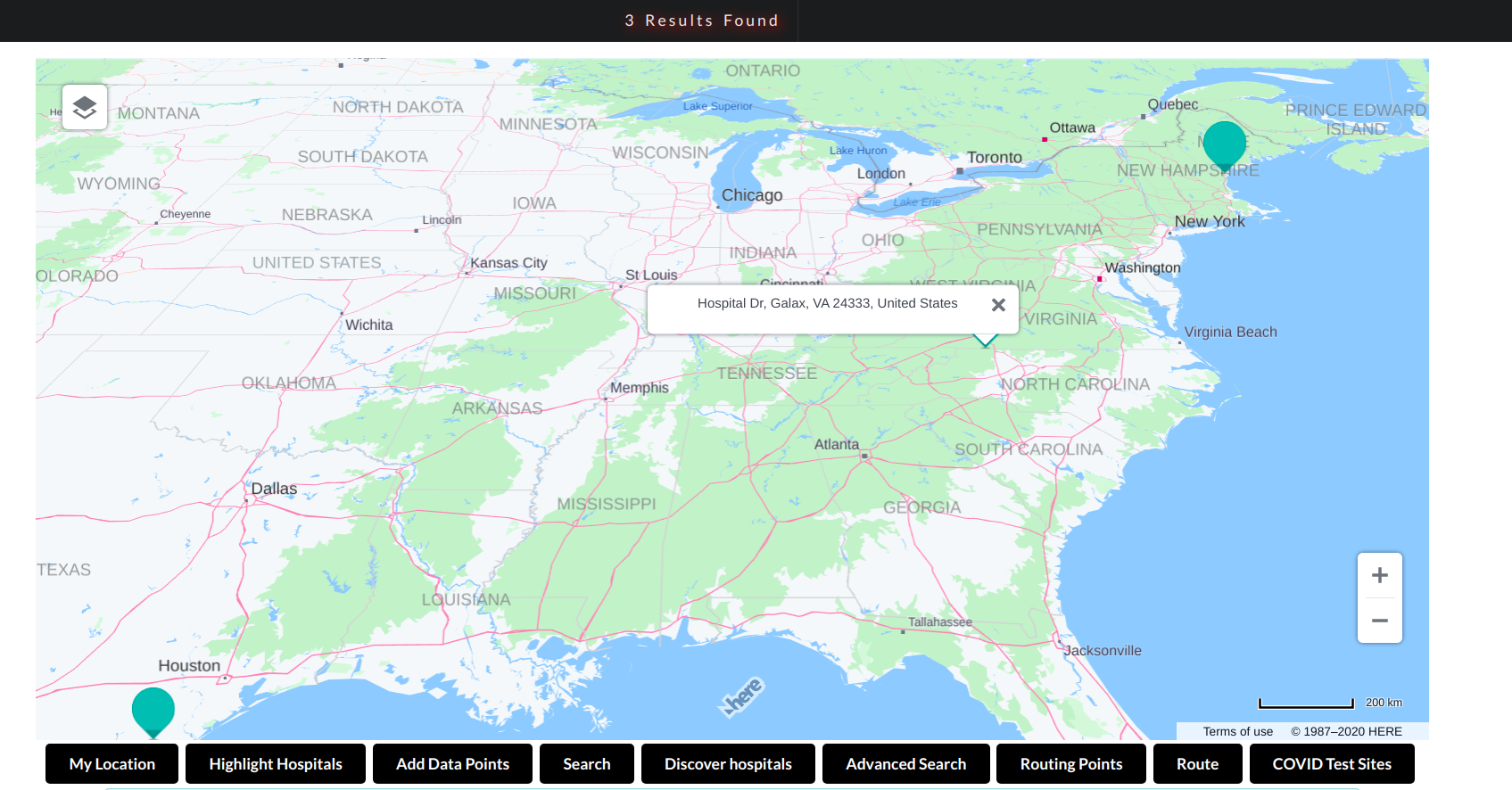
Task: Click the Add Data Points button
Action: click(x=452, y=764)
